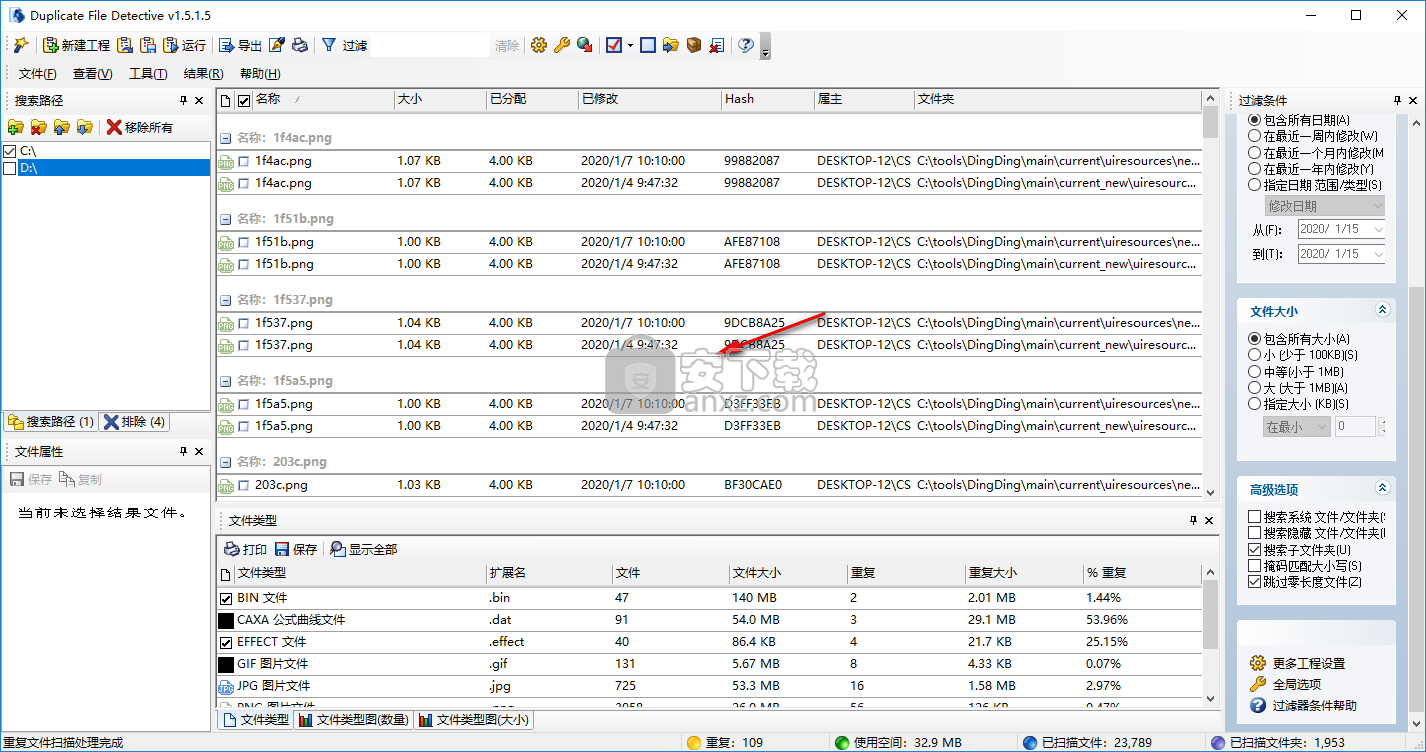
Task: Click the edit report pencil icon
Action: tap(278, 45)
